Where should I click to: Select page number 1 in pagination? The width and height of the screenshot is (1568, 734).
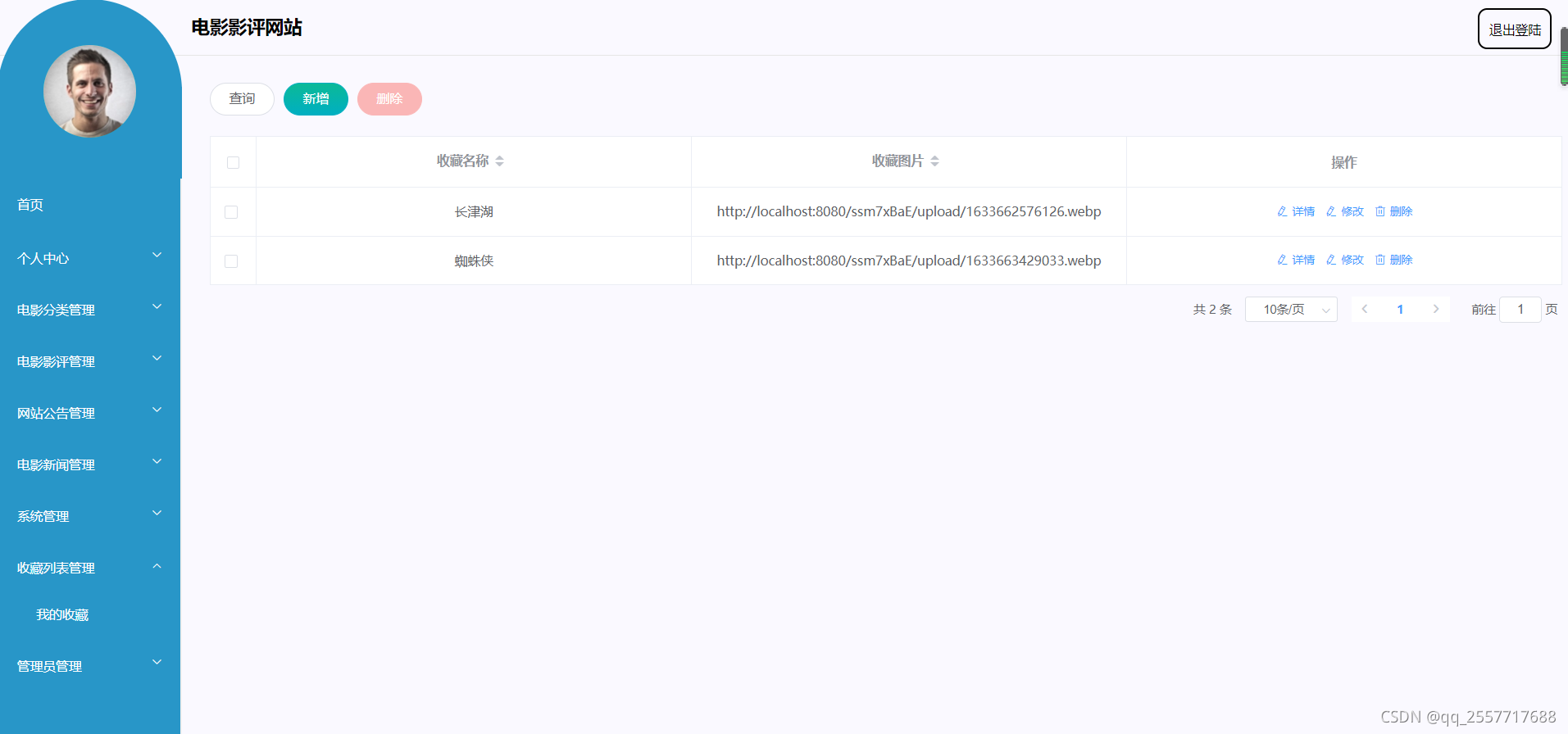1400,309
